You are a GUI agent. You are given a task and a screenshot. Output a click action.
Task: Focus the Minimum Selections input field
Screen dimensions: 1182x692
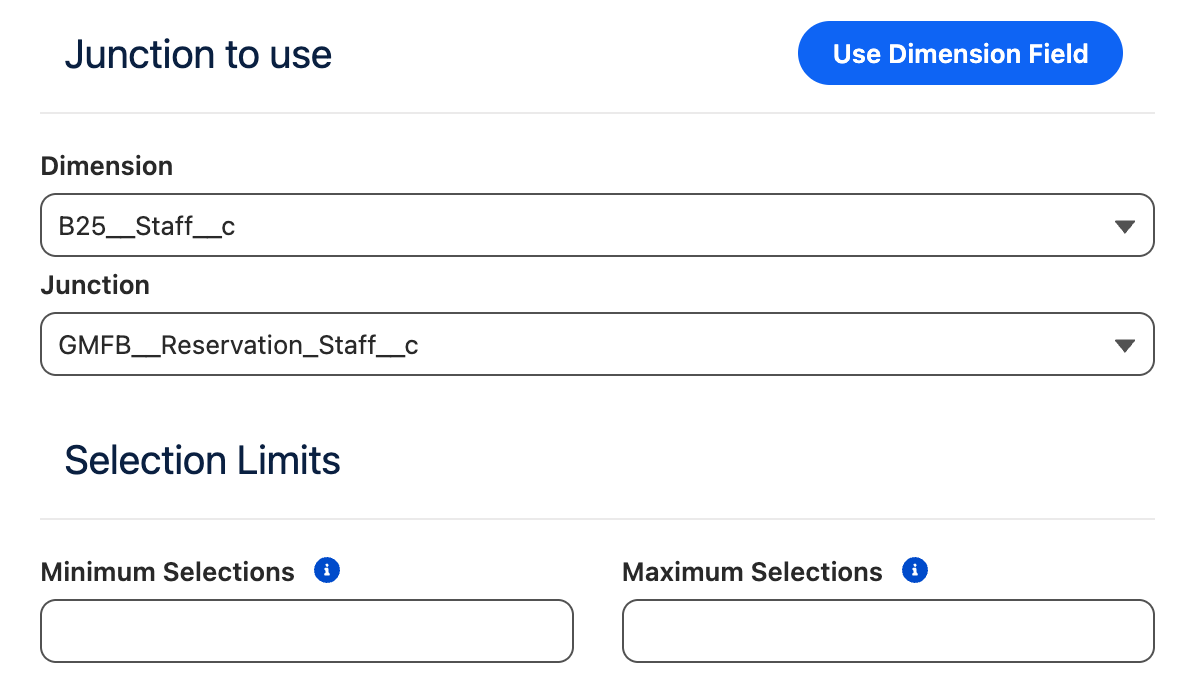click(x=307, y=631)
